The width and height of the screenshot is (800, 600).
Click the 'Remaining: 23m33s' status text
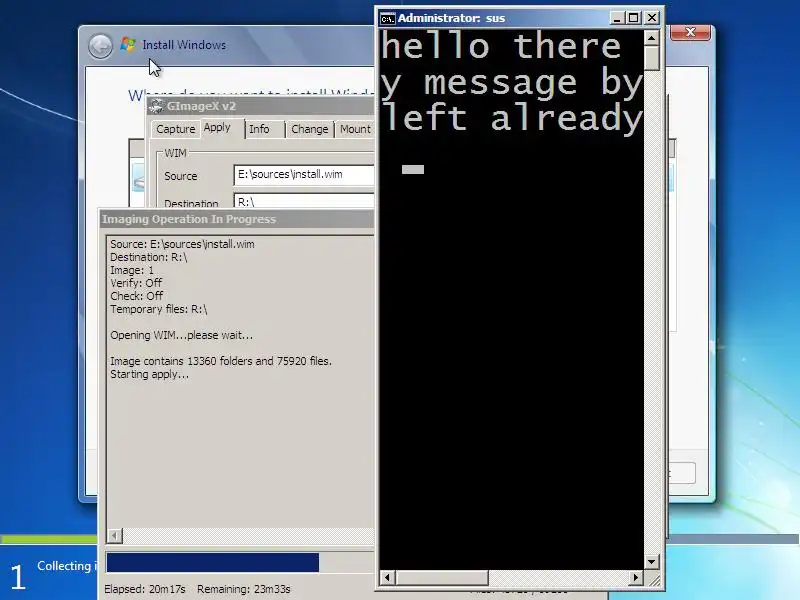(x=243, y=589)
